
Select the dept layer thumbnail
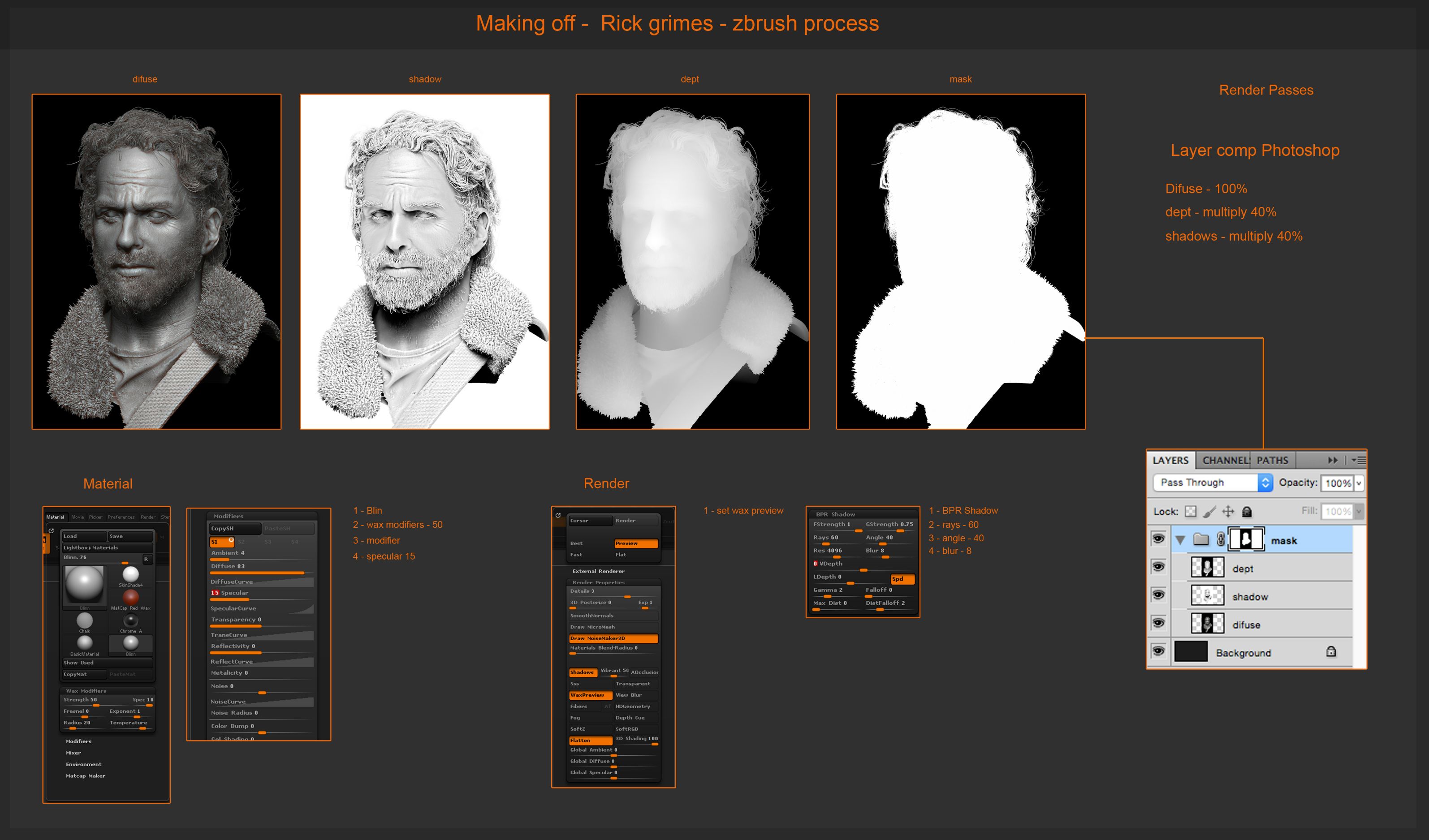point(1207,567)
